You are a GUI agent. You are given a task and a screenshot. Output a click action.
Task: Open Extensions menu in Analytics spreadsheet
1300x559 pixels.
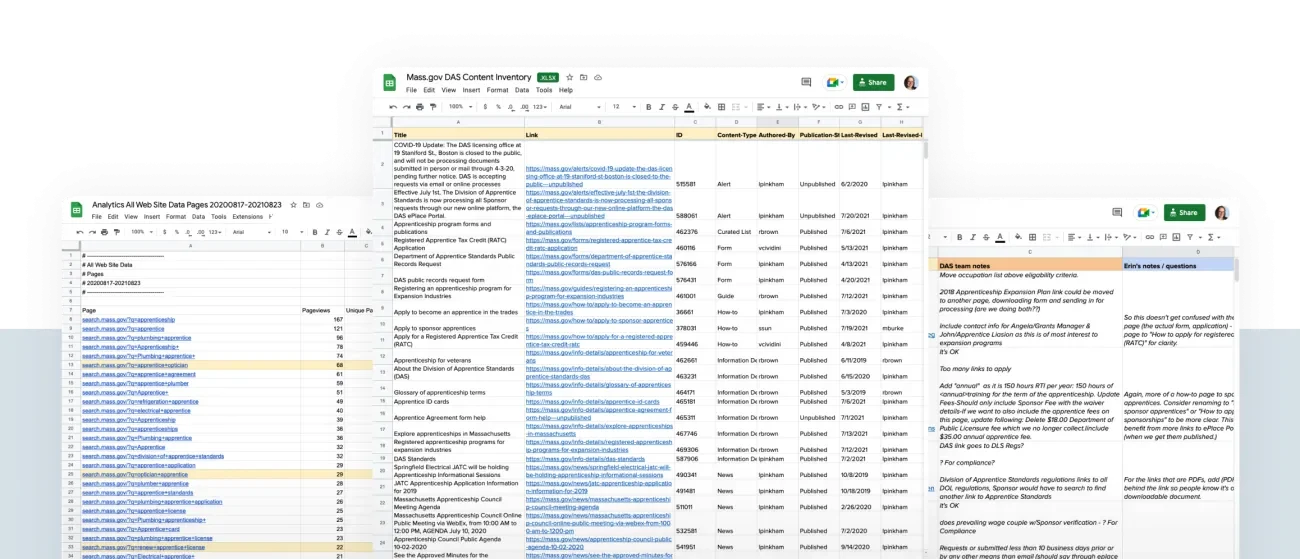click(x=247, y=216)
